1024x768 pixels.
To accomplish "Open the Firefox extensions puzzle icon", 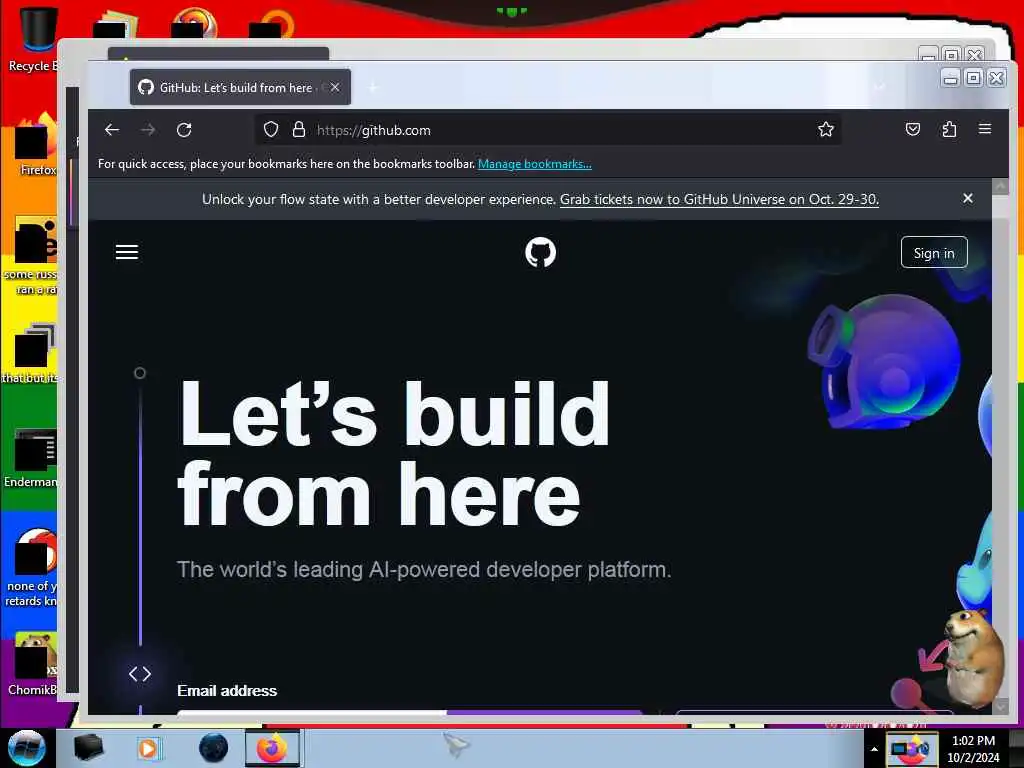I will point(950,129).
